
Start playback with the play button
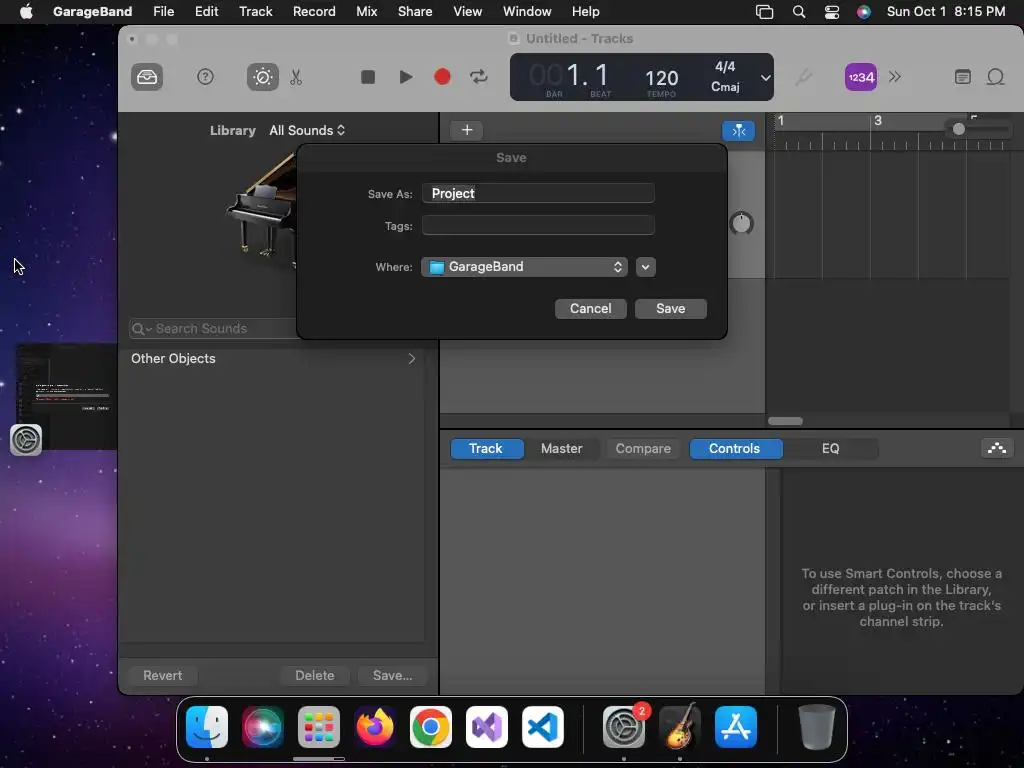click(406, 77)
